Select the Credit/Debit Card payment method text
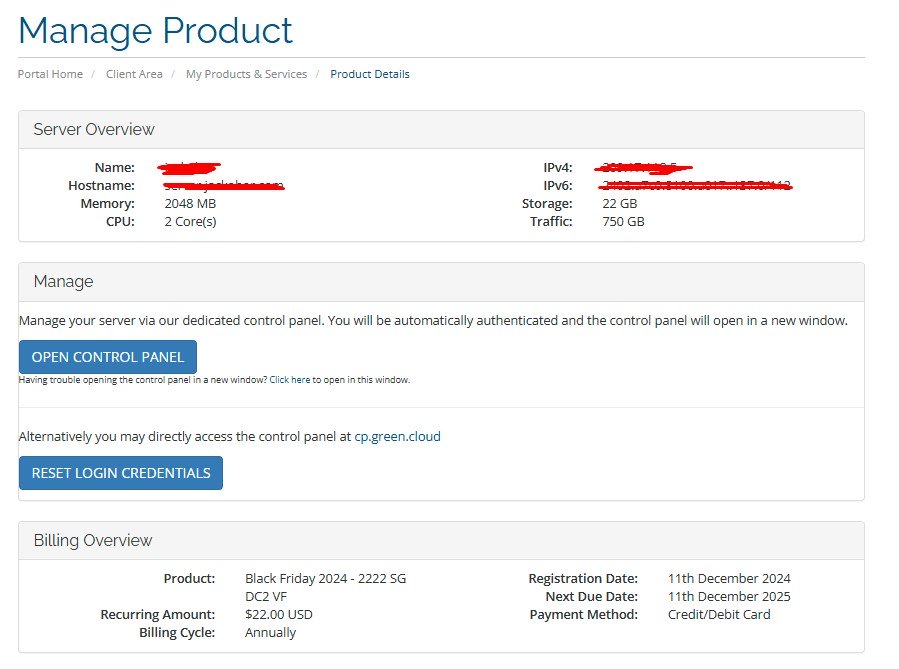The image size is (899, 669). point(719,614)
